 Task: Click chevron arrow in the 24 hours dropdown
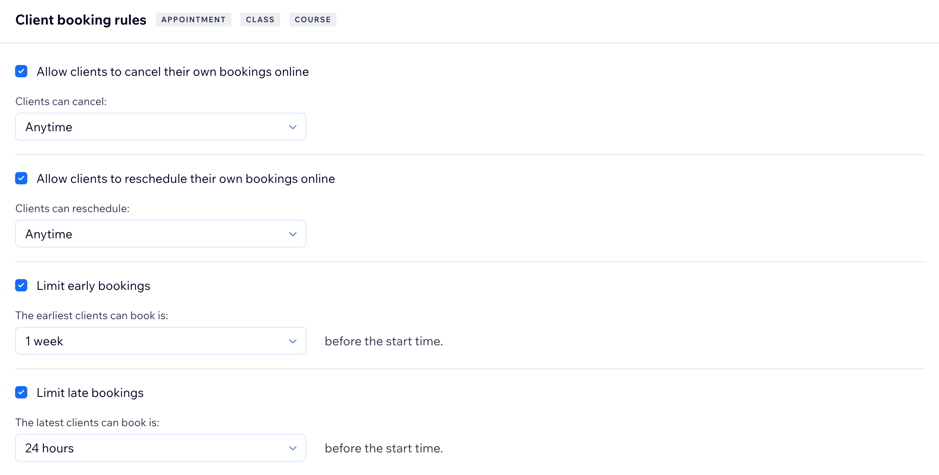pos(292,448)
